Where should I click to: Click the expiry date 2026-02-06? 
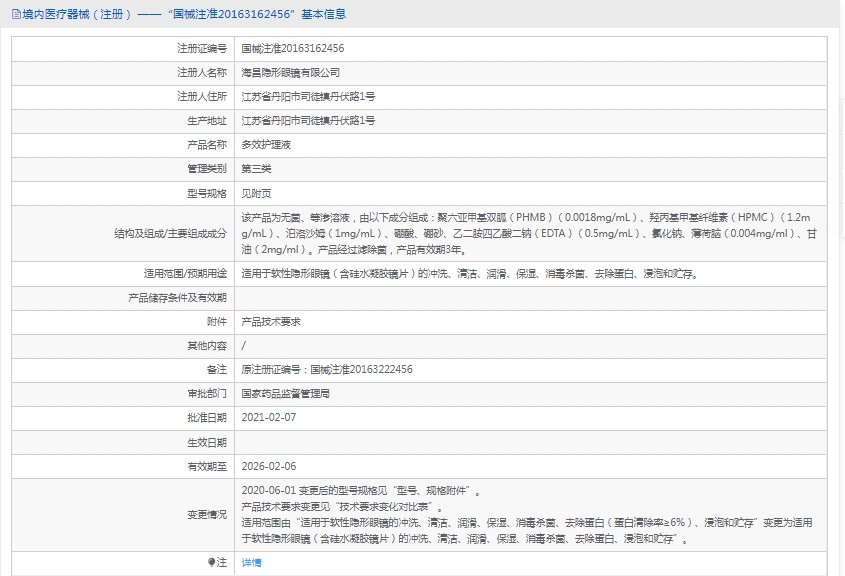pos(269,466)
